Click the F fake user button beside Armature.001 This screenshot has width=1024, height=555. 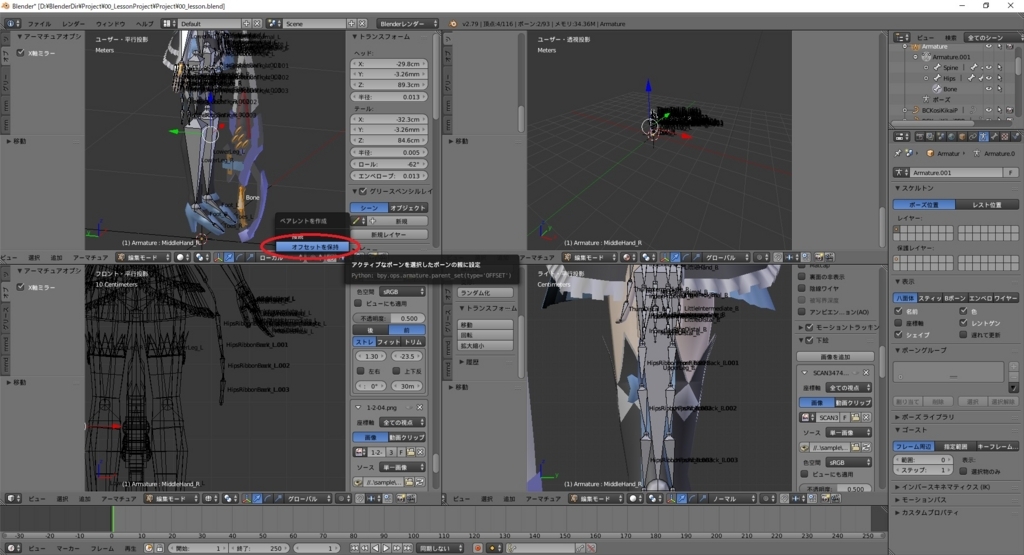[1011, 172]
